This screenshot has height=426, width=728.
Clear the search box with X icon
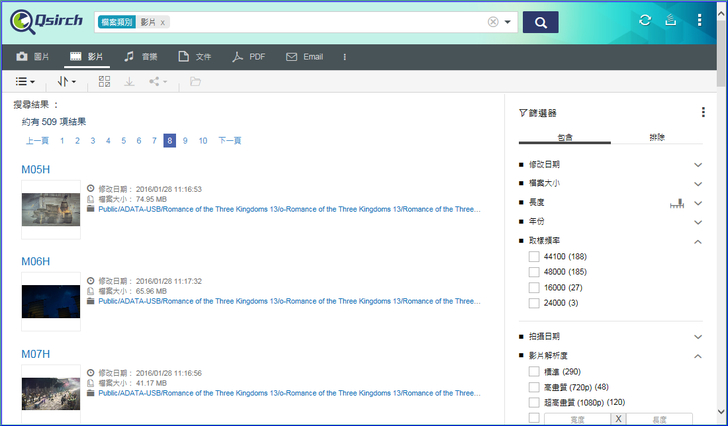(x=493, y=22)
